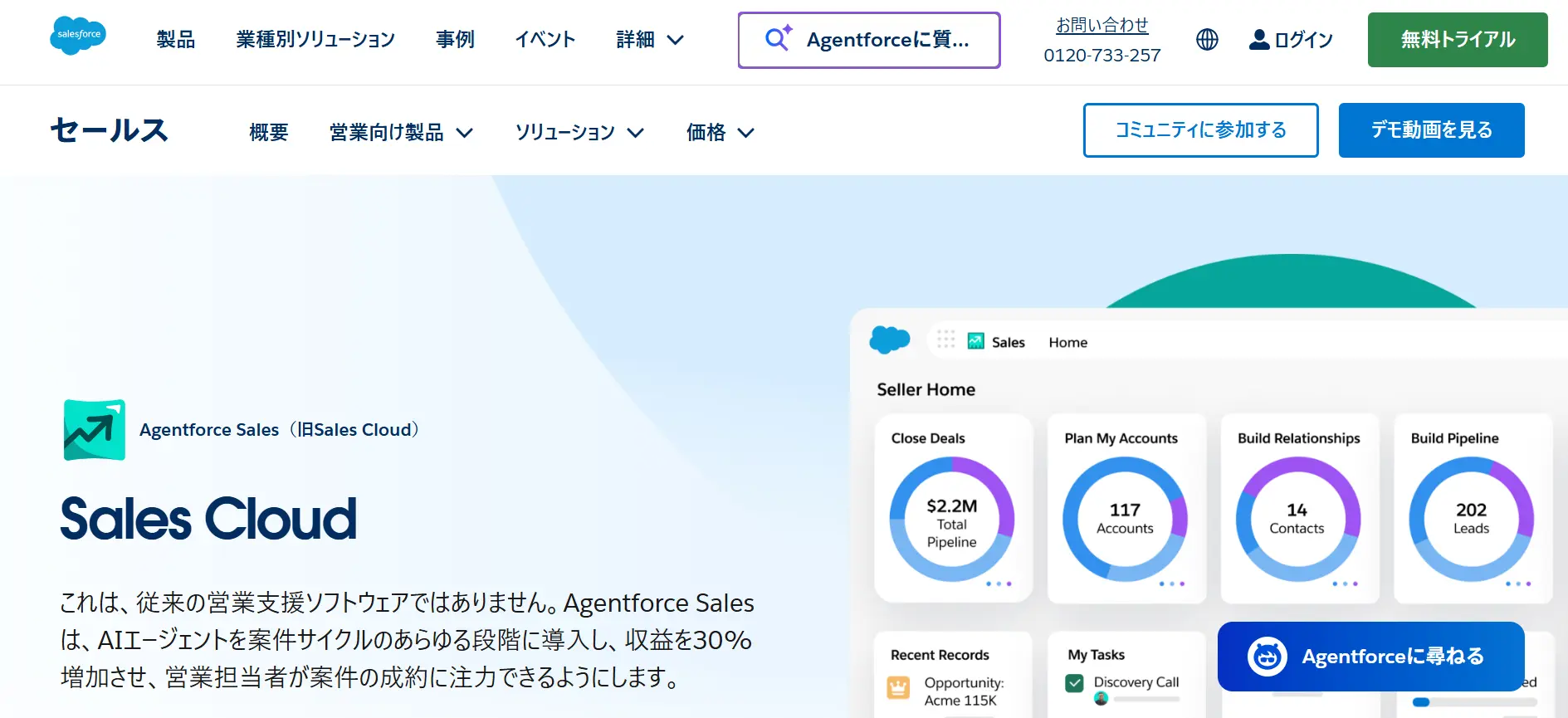The height and width of the screenshot is (718, 1568).
Task: Click the Build Pipeline card title
Action: 1454,438
